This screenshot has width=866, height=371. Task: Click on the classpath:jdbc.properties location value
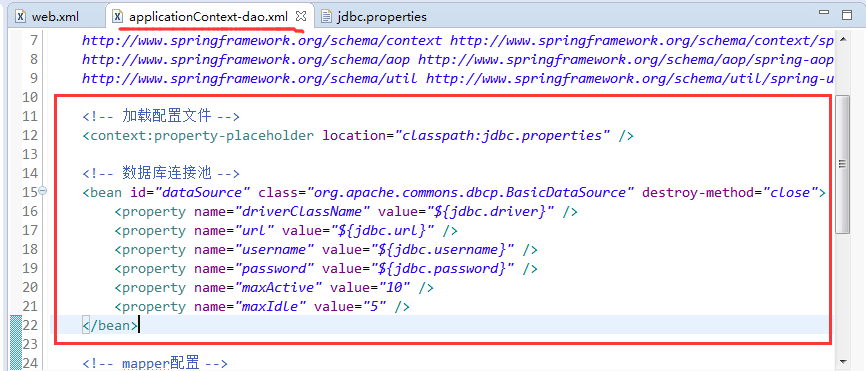point(503,136)
